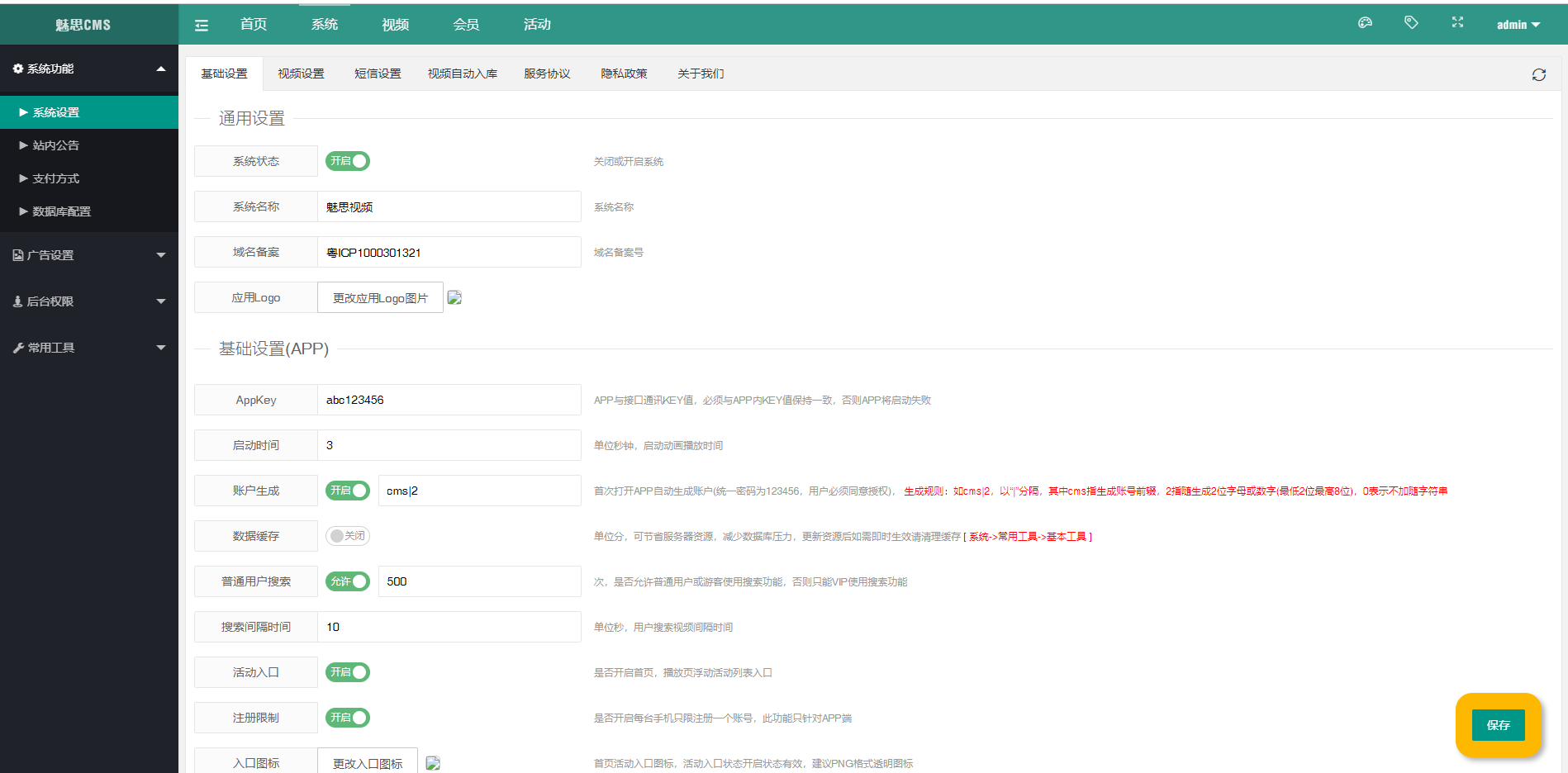Open the admin account dropdown
The width and height of the screenshot is (1568, 773).
pos(1518,24)
